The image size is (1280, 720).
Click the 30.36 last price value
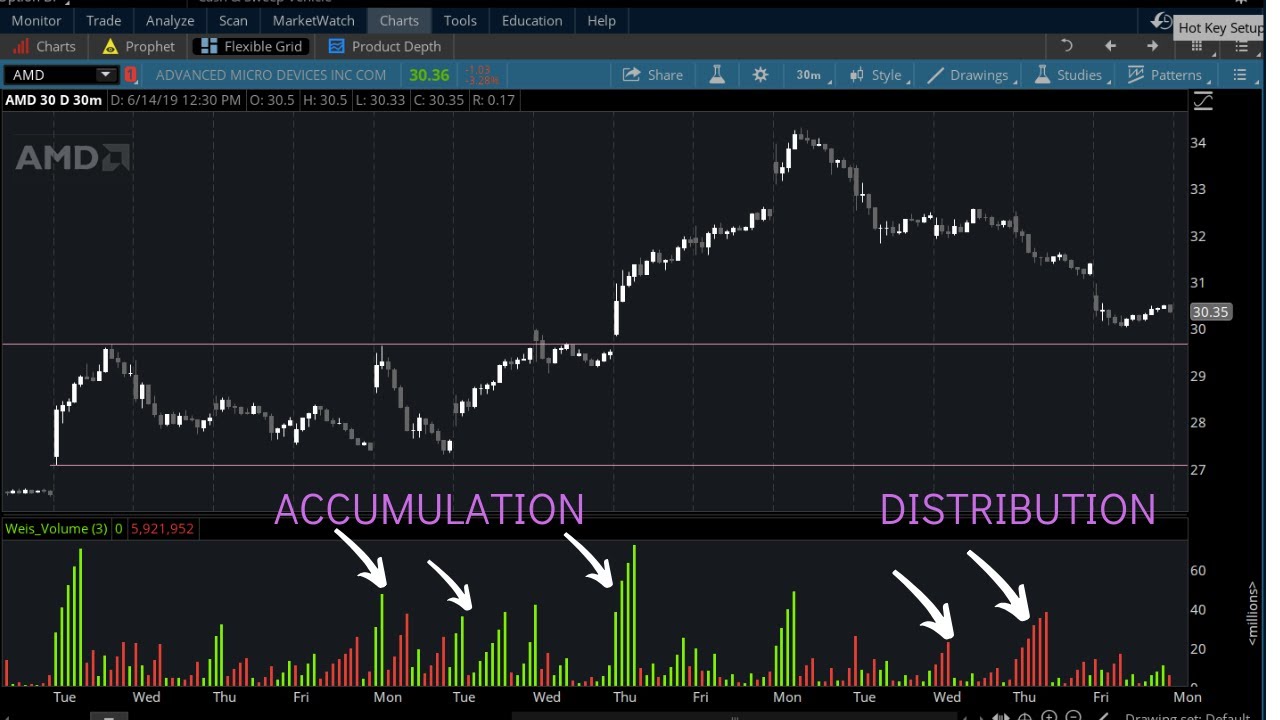(x=429, y=75)
